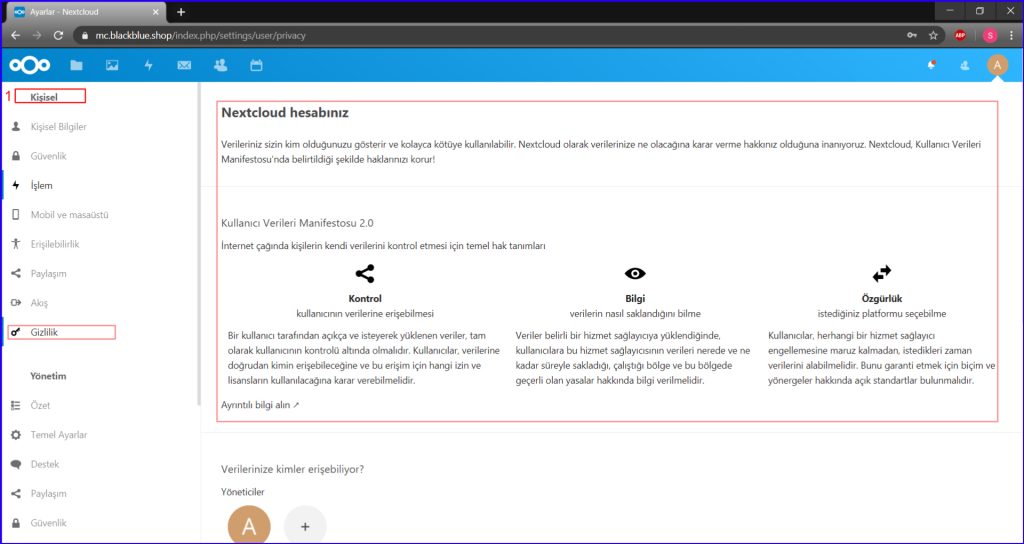Screen dimensions: 1024x544
Task: Click the Kontrol title text
Action: pos(365,298)
